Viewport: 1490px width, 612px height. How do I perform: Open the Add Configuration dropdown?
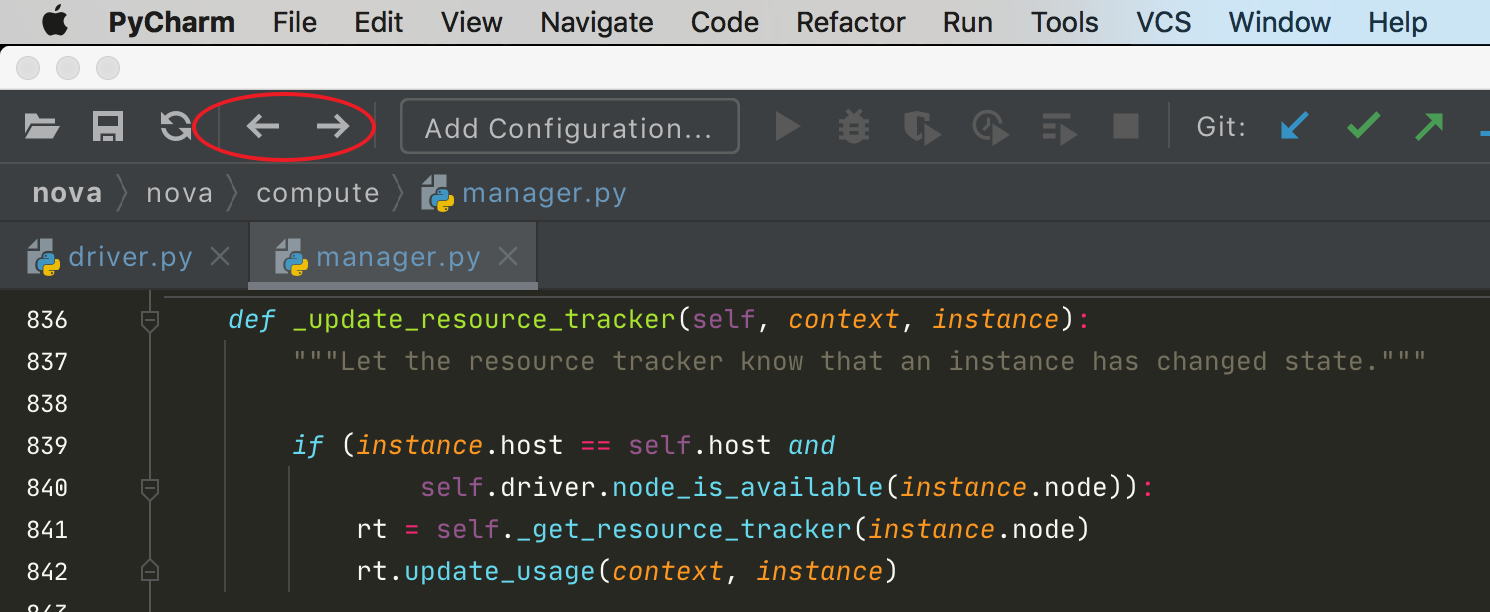[569, 127]
